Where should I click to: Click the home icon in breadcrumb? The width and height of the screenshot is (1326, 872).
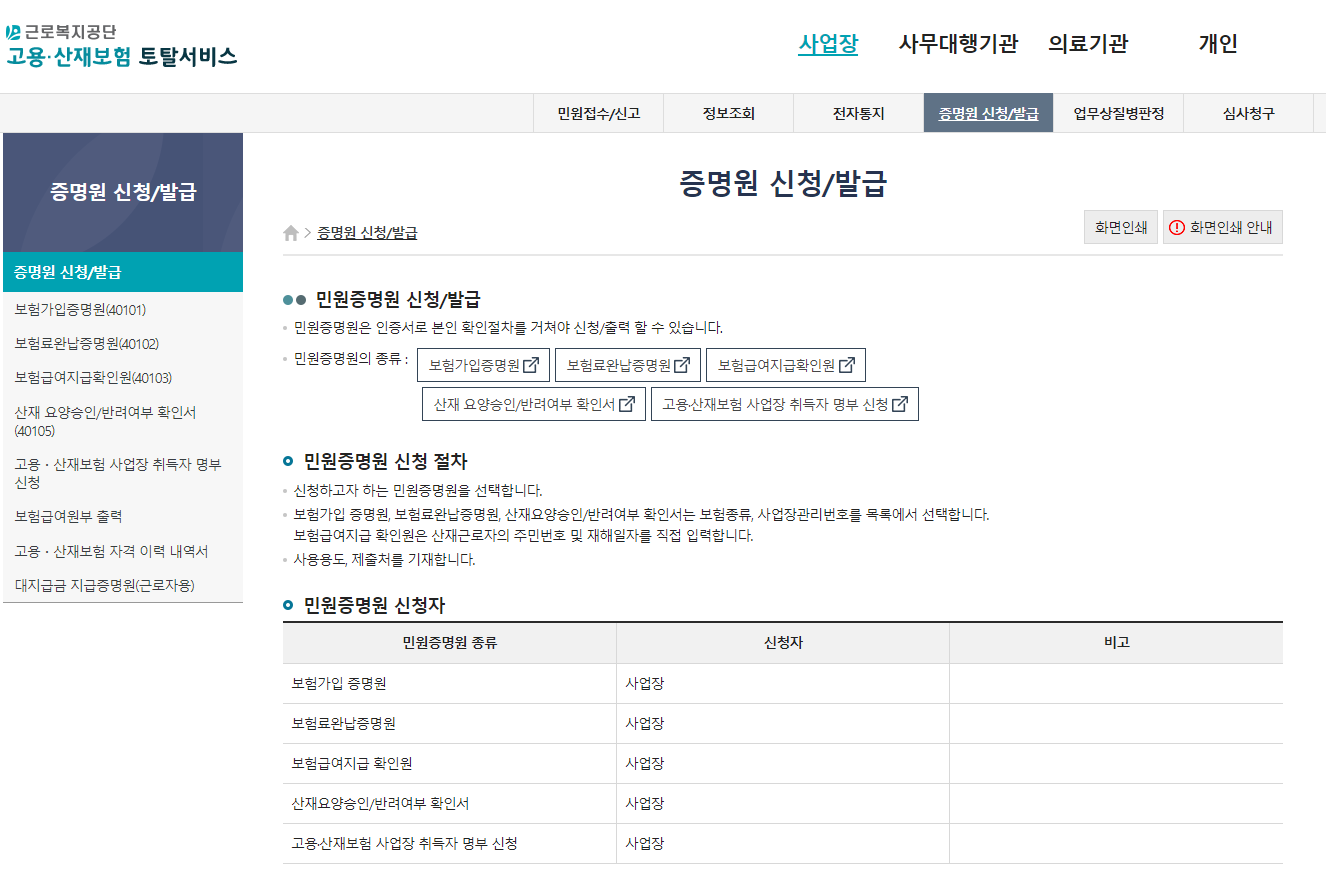click(288, 233)
